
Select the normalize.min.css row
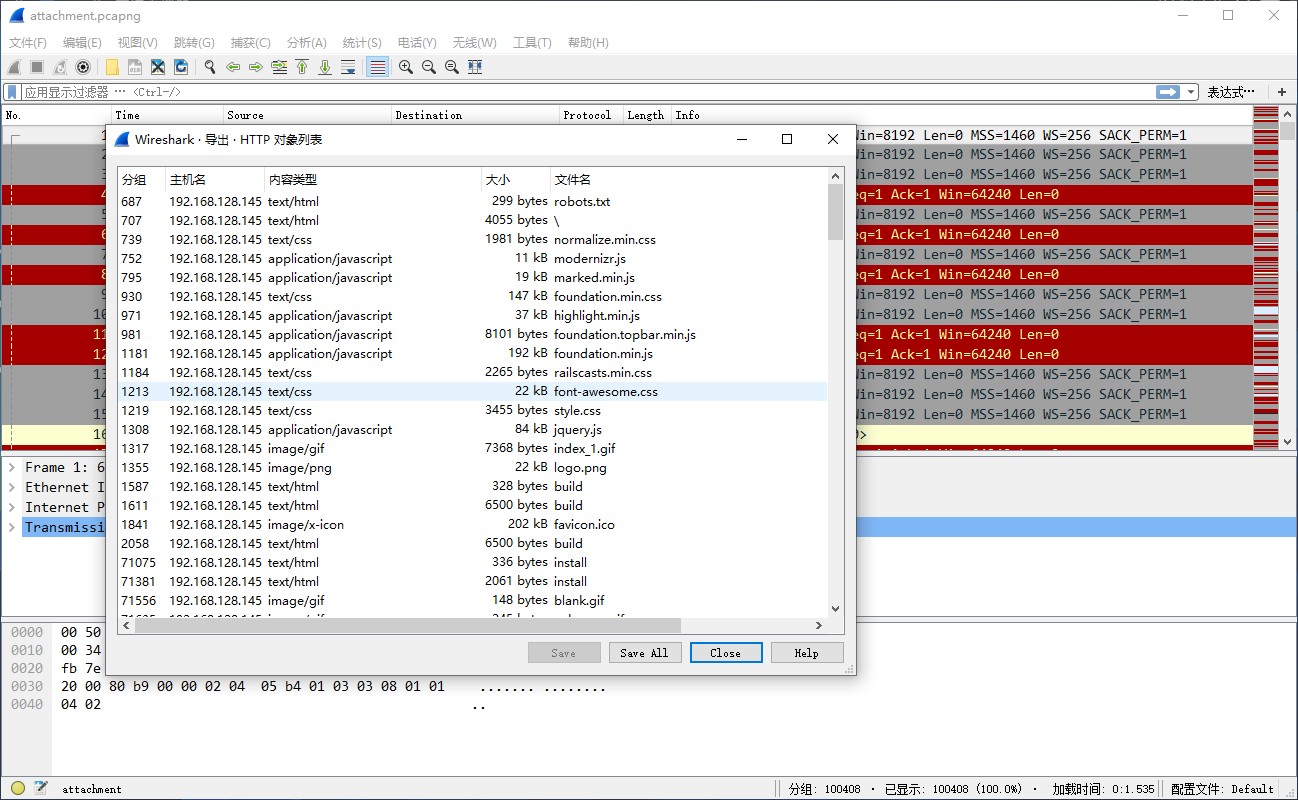click(472, 239)
